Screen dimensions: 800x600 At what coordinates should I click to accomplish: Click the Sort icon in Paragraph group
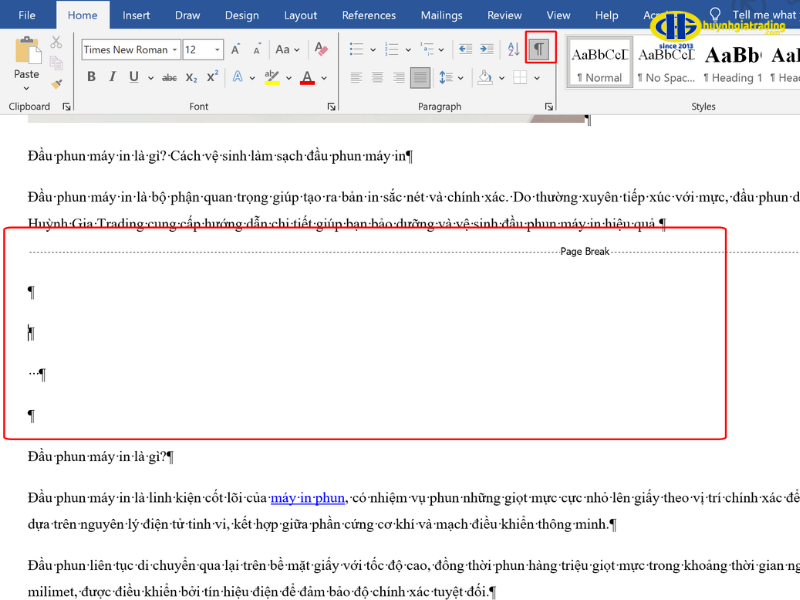[512, 48]
